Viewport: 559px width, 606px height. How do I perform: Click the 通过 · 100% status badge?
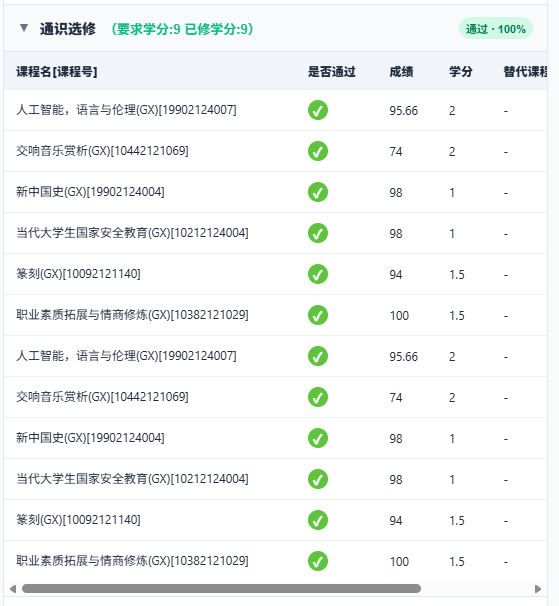tap(496, 29)
